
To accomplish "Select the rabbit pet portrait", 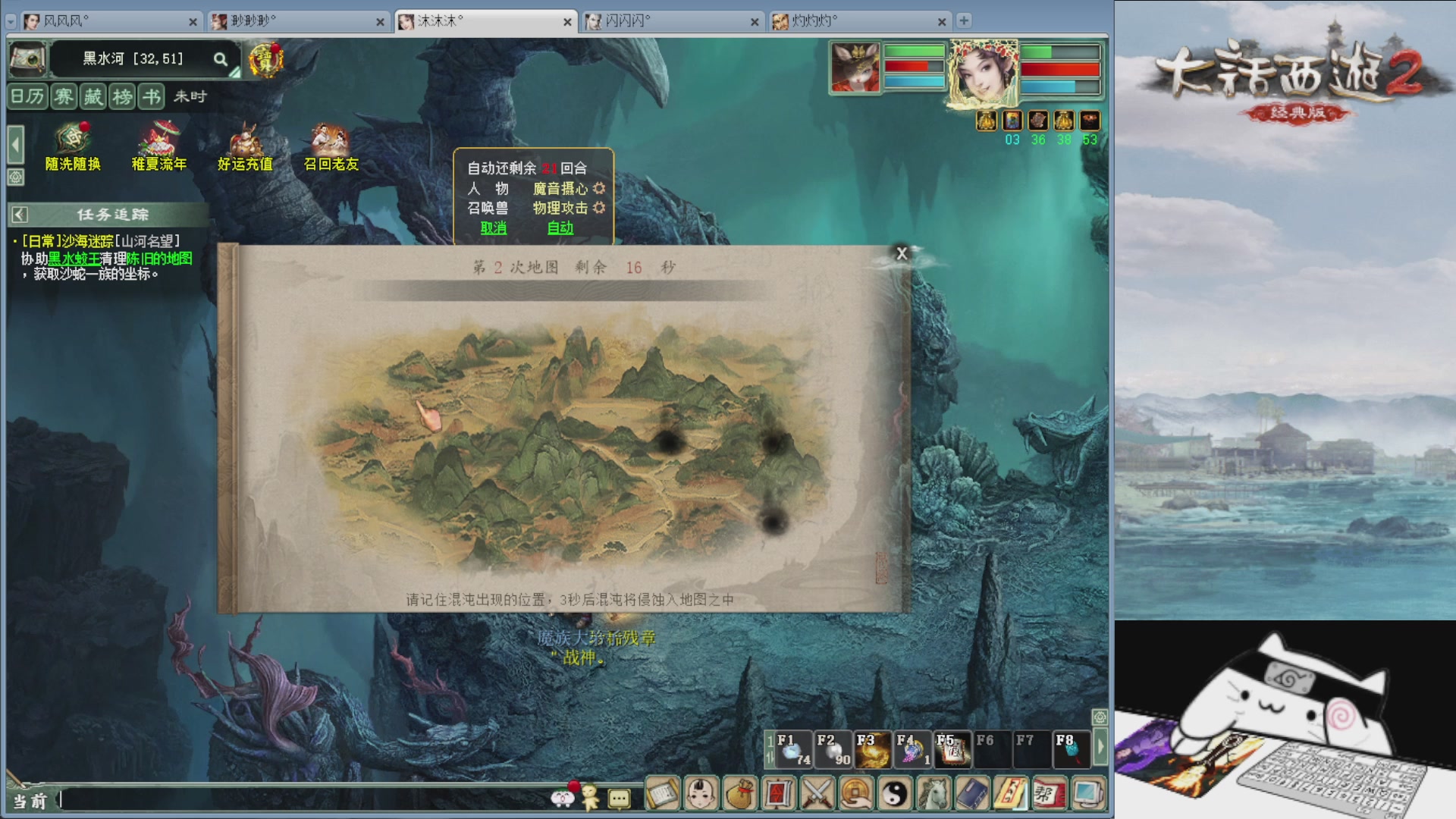I will click(855, 67).
